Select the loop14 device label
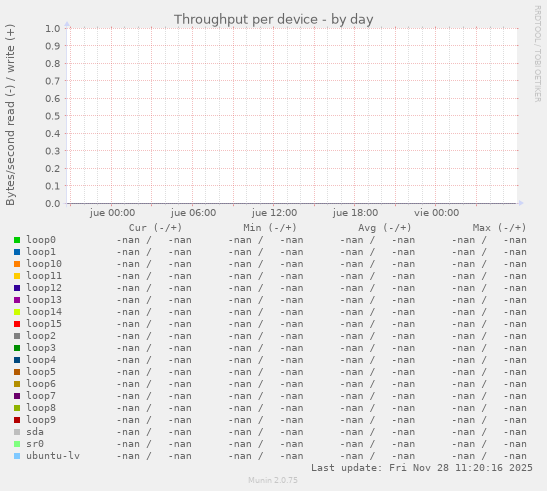Viewport: 547px width, 491px height. pyautogui.click(x=44, y=312)
